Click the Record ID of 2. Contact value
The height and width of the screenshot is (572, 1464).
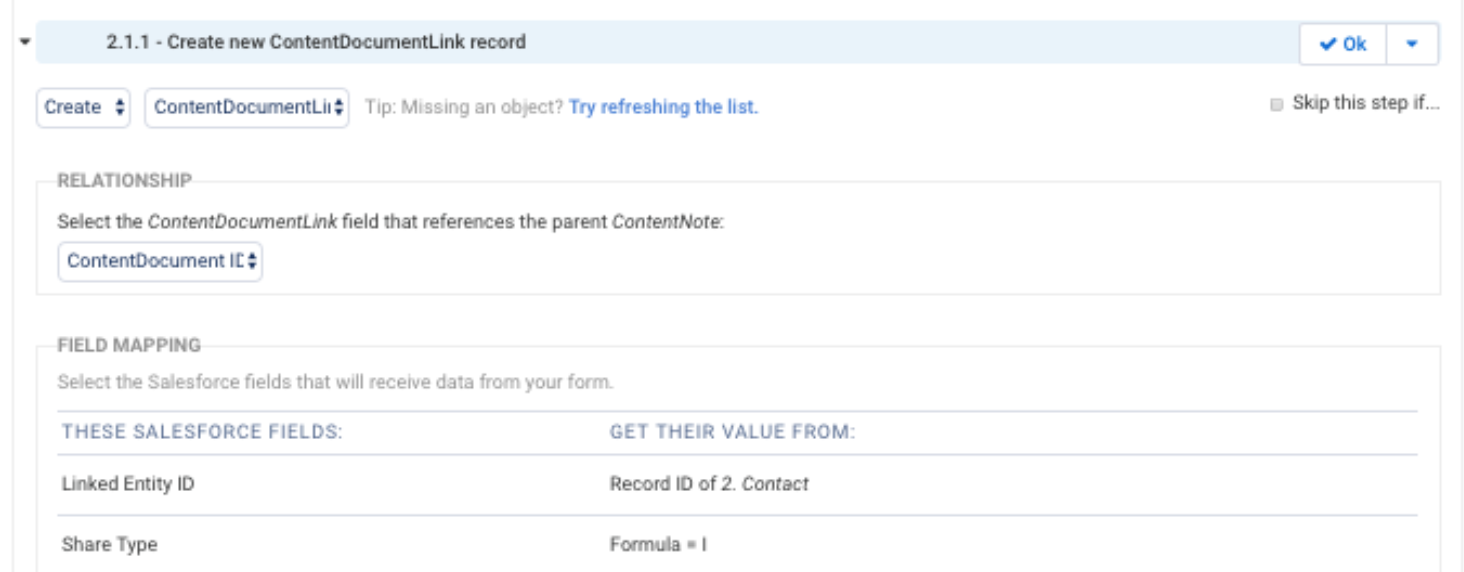708,485
